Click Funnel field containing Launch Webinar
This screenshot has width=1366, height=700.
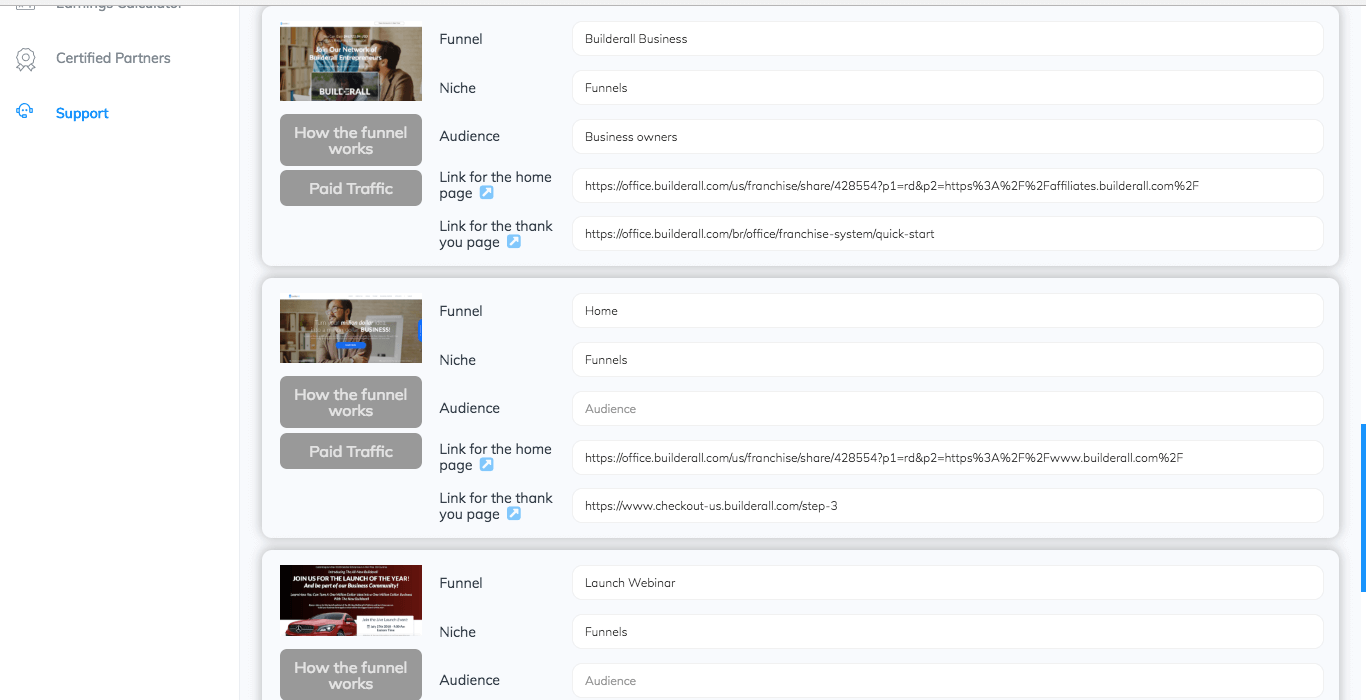(948, 583)
